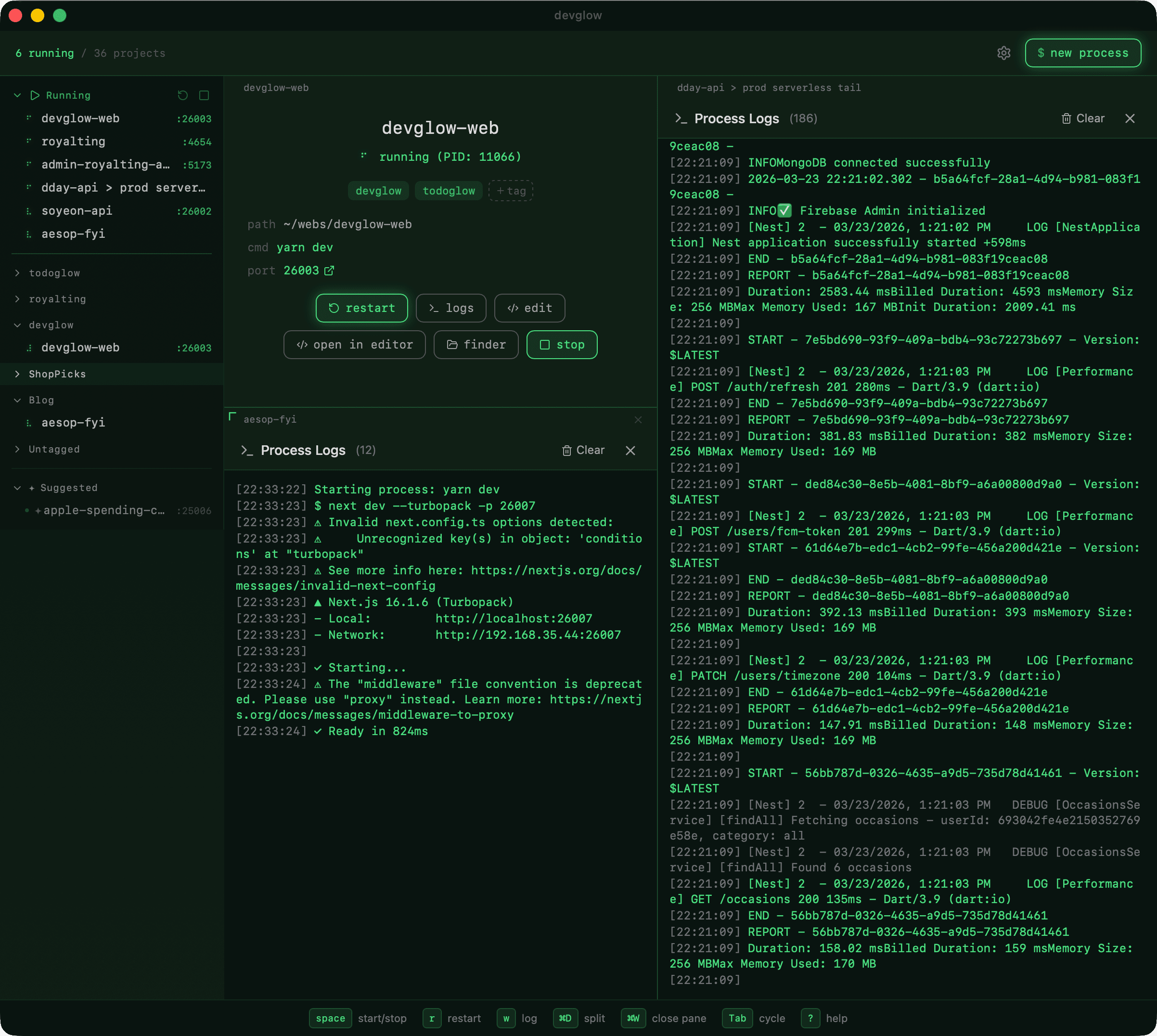The height and width of the screenshot is (1036, 1157).
Task: Close aesop-fyi Process Logs panel
Action: point(630,450)
